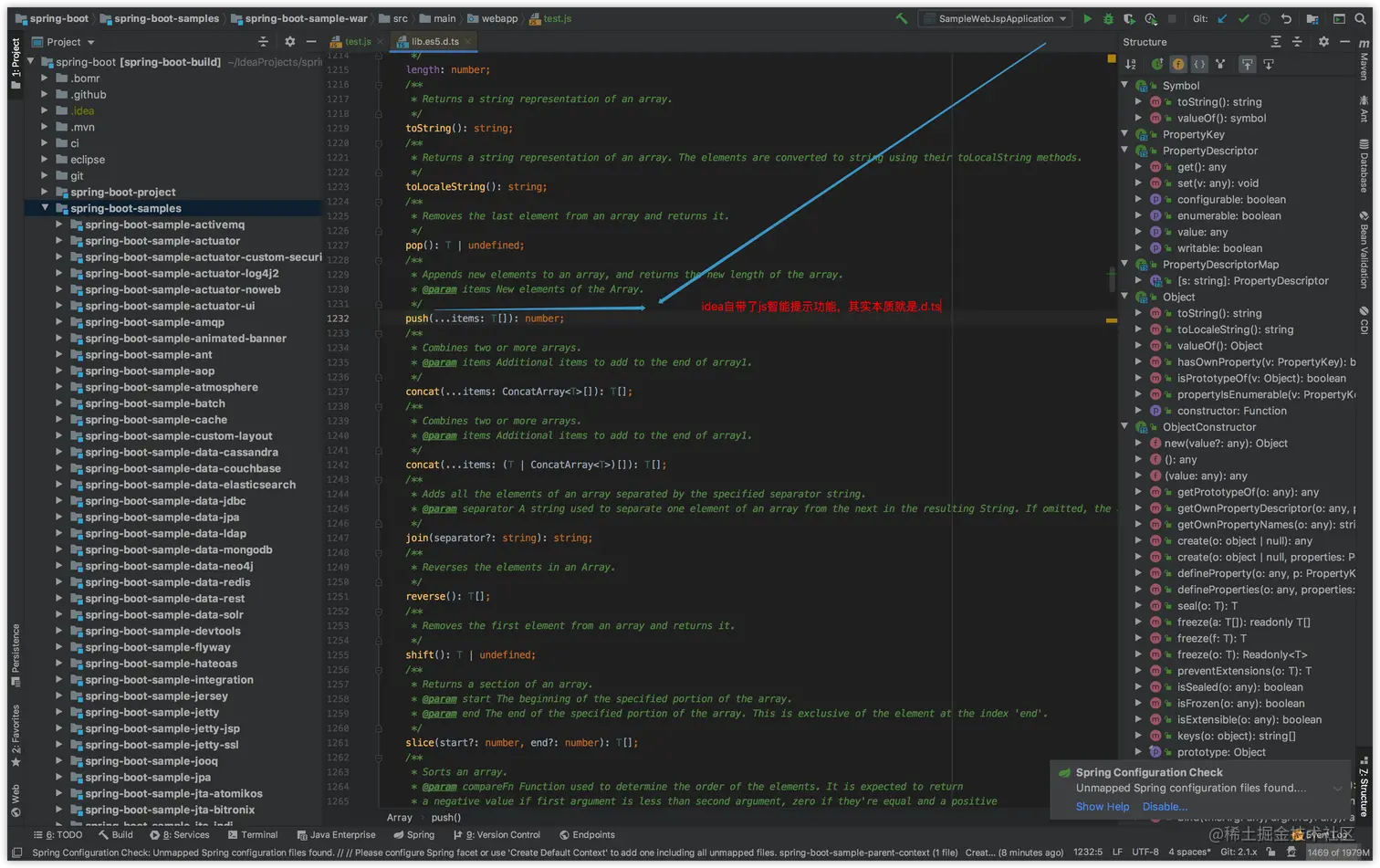
Task: Click the LF line separator widget
Action: [1117, 852]
